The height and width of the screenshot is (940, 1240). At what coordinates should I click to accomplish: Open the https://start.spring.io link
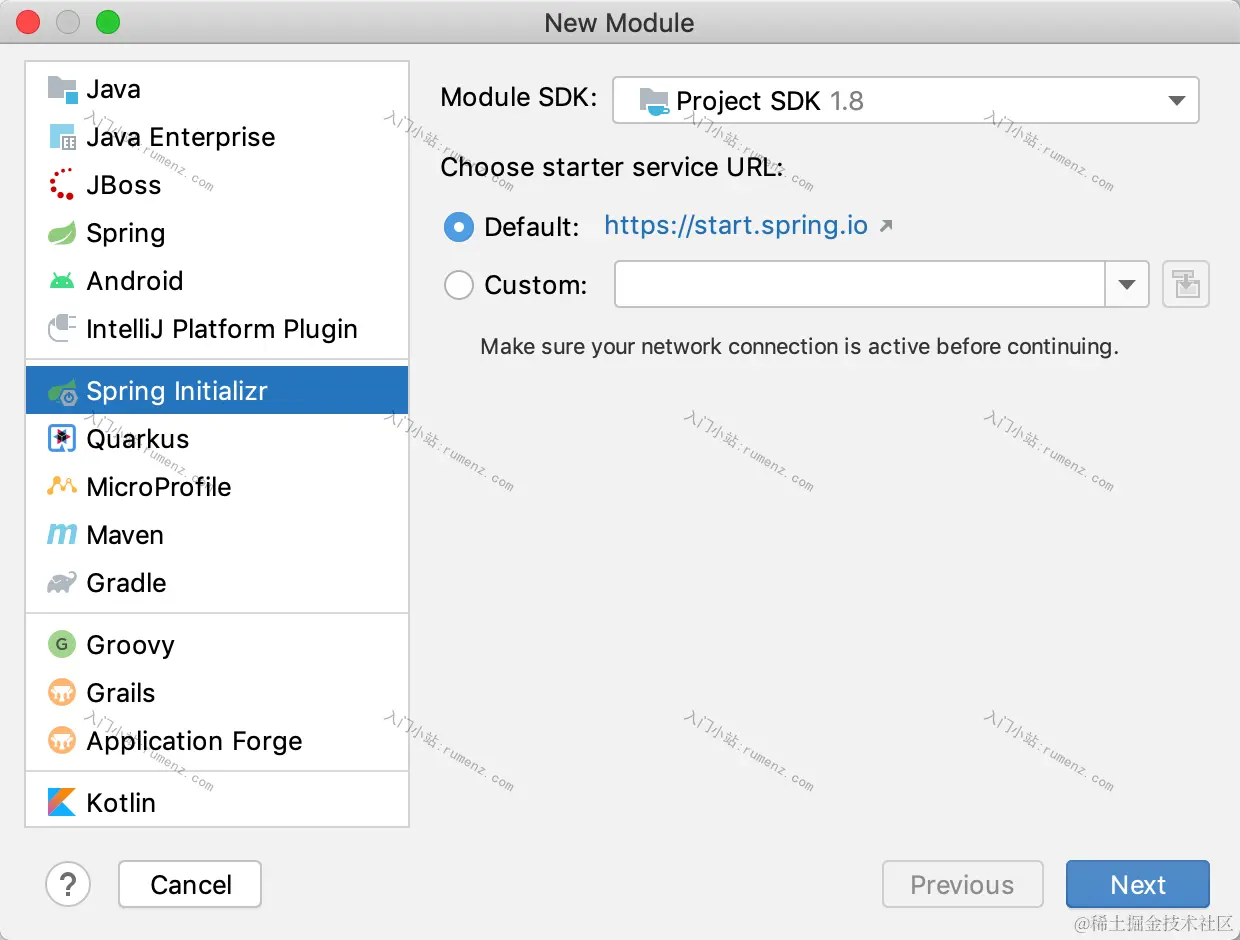point(736,225)
